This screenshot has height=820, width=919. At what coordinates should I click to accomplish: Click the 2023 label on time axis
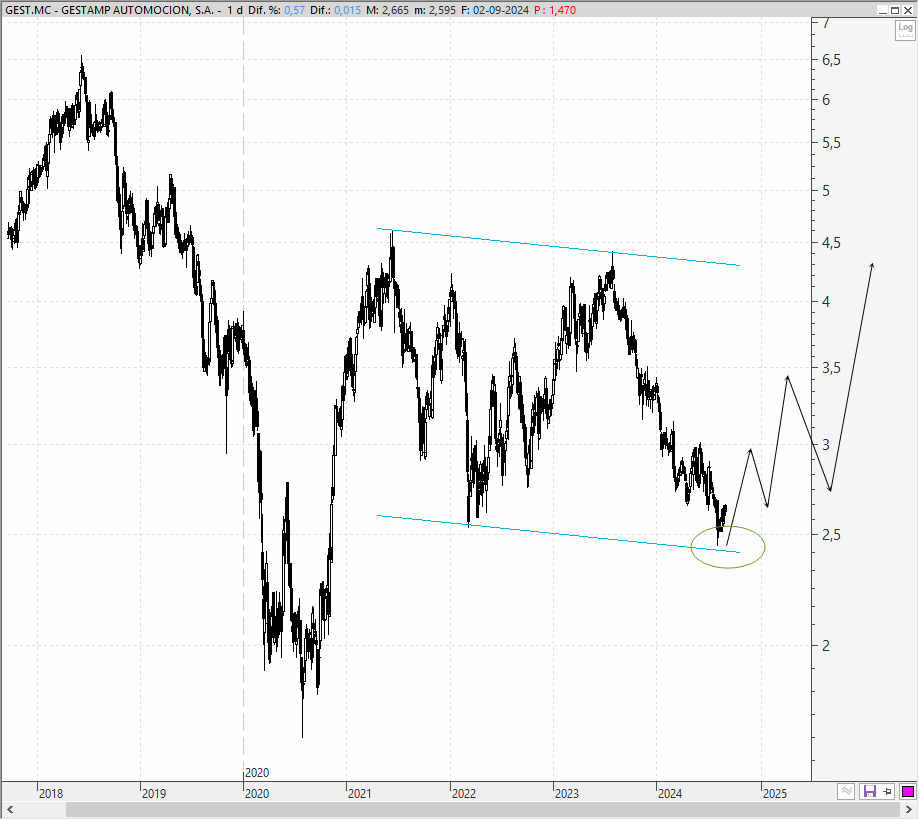click(x=567, y=794)
